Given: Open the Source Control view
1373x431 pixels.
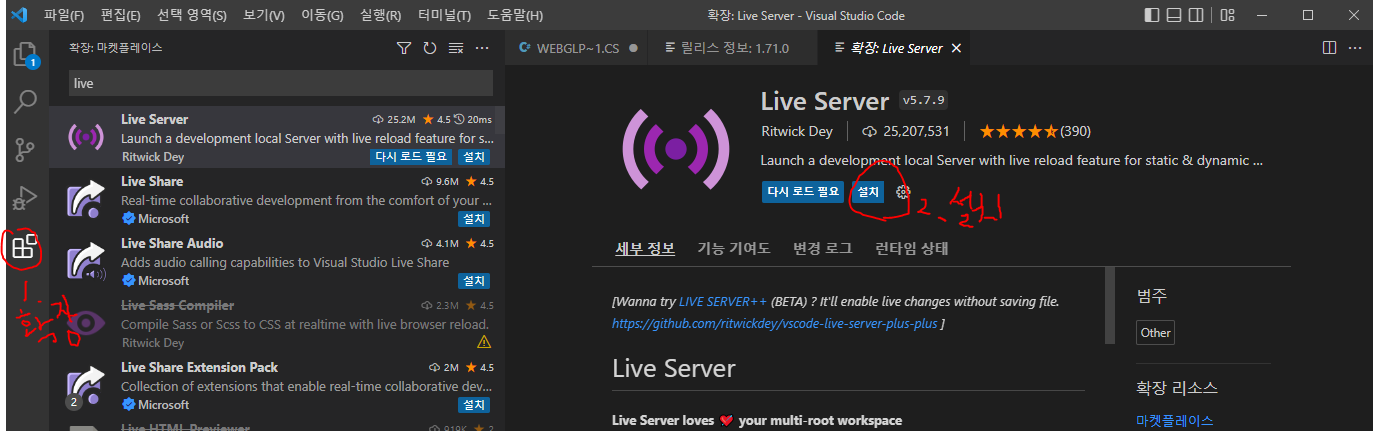Looking at the screenshot, I should [25, 150].
